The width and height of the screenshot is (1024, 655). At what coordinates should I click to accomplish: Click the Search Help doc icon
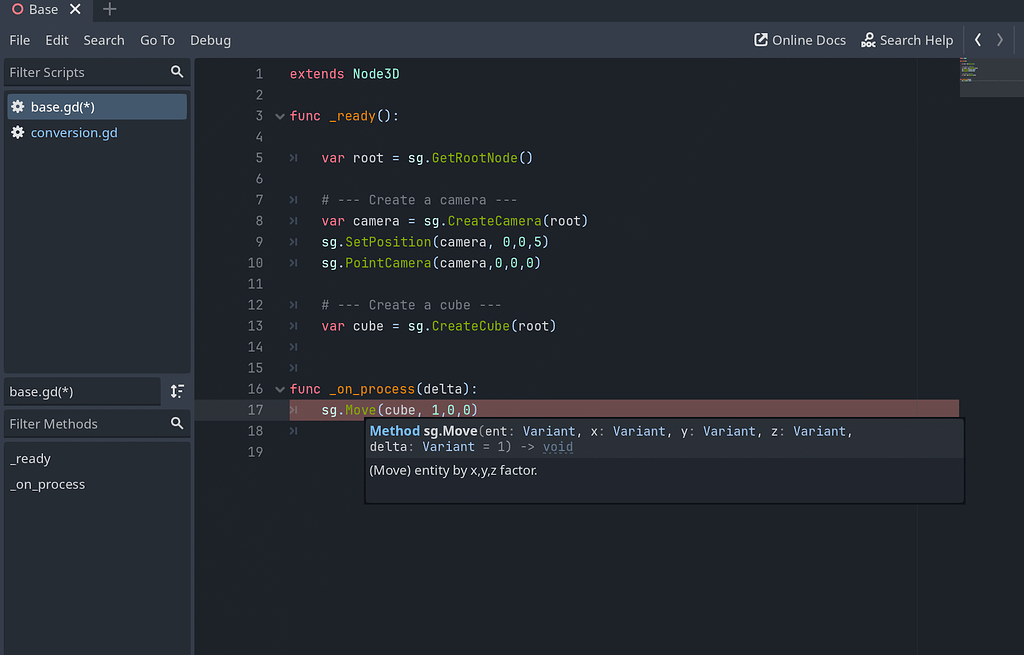[868, 40]
